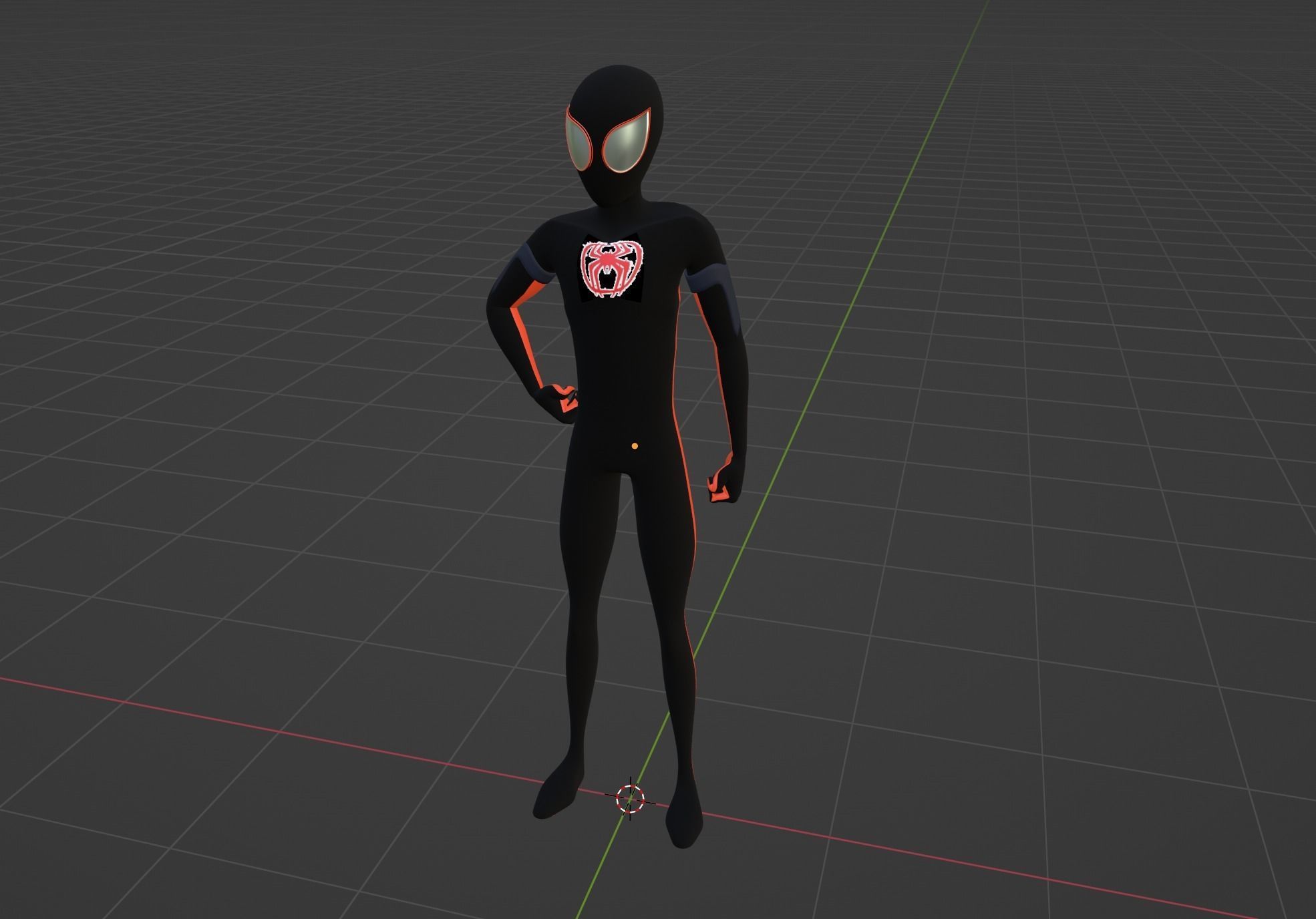Click the 3D cursor at the grid origin
The height and width of the screenshot is (919, 1316).
(630, 797)
